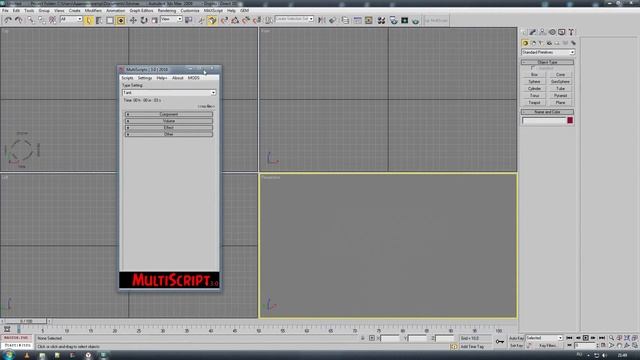Click the Cylinder primitive button
The width and height of the screenshot is (640, 360).
pyautogui.click(x=534, y=89)
